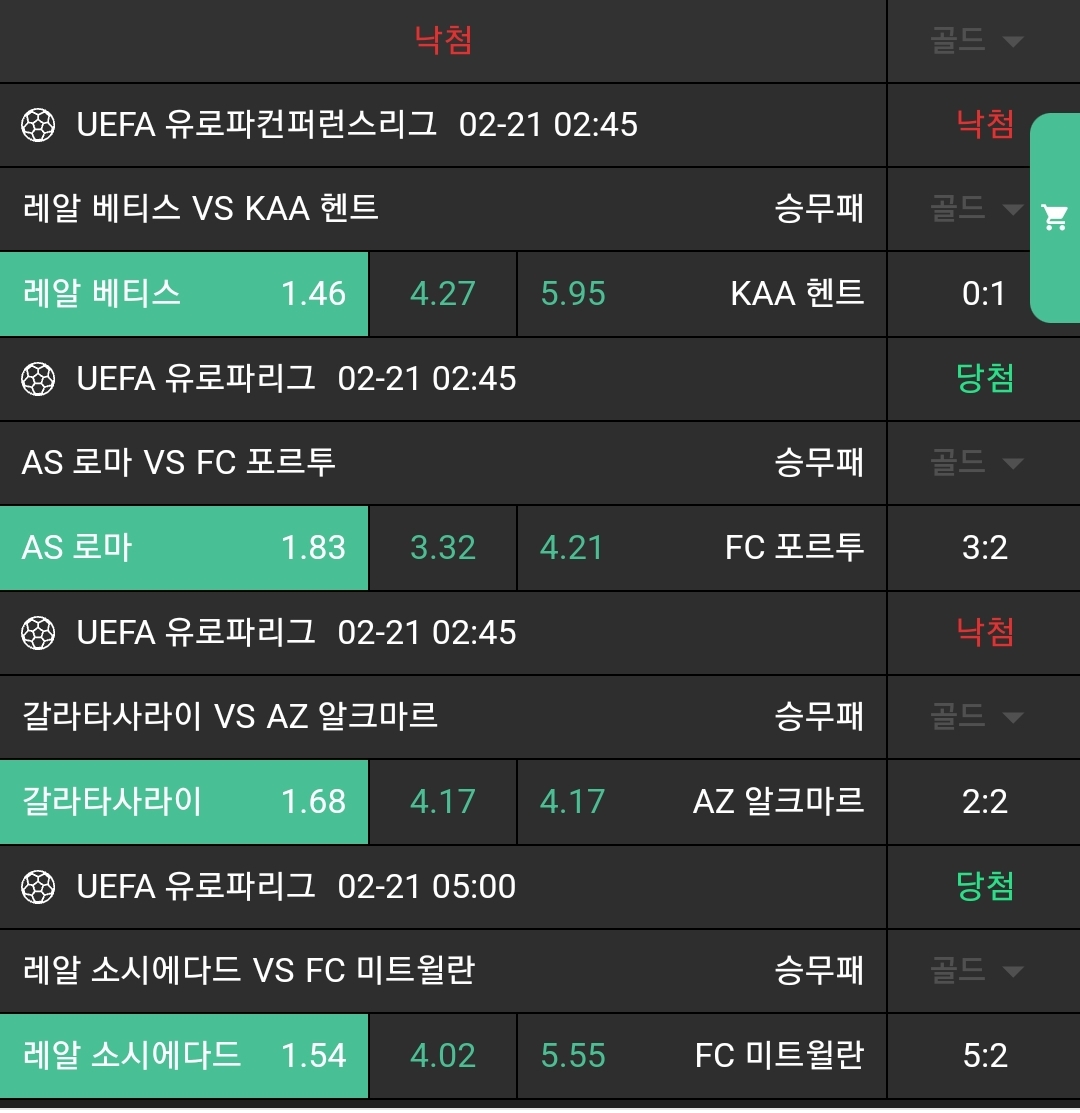The height and width of the screenshot is (1113, 1080).
Task: Click soccer ball icon in AS 로마 match header
Action: 38,379
